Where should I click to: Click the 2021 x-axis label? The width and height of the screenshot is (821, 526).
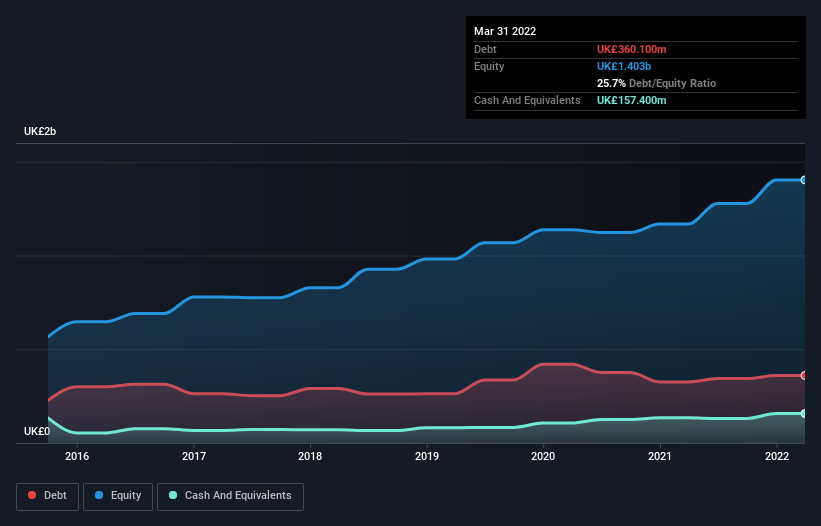(x=660, y=456)
